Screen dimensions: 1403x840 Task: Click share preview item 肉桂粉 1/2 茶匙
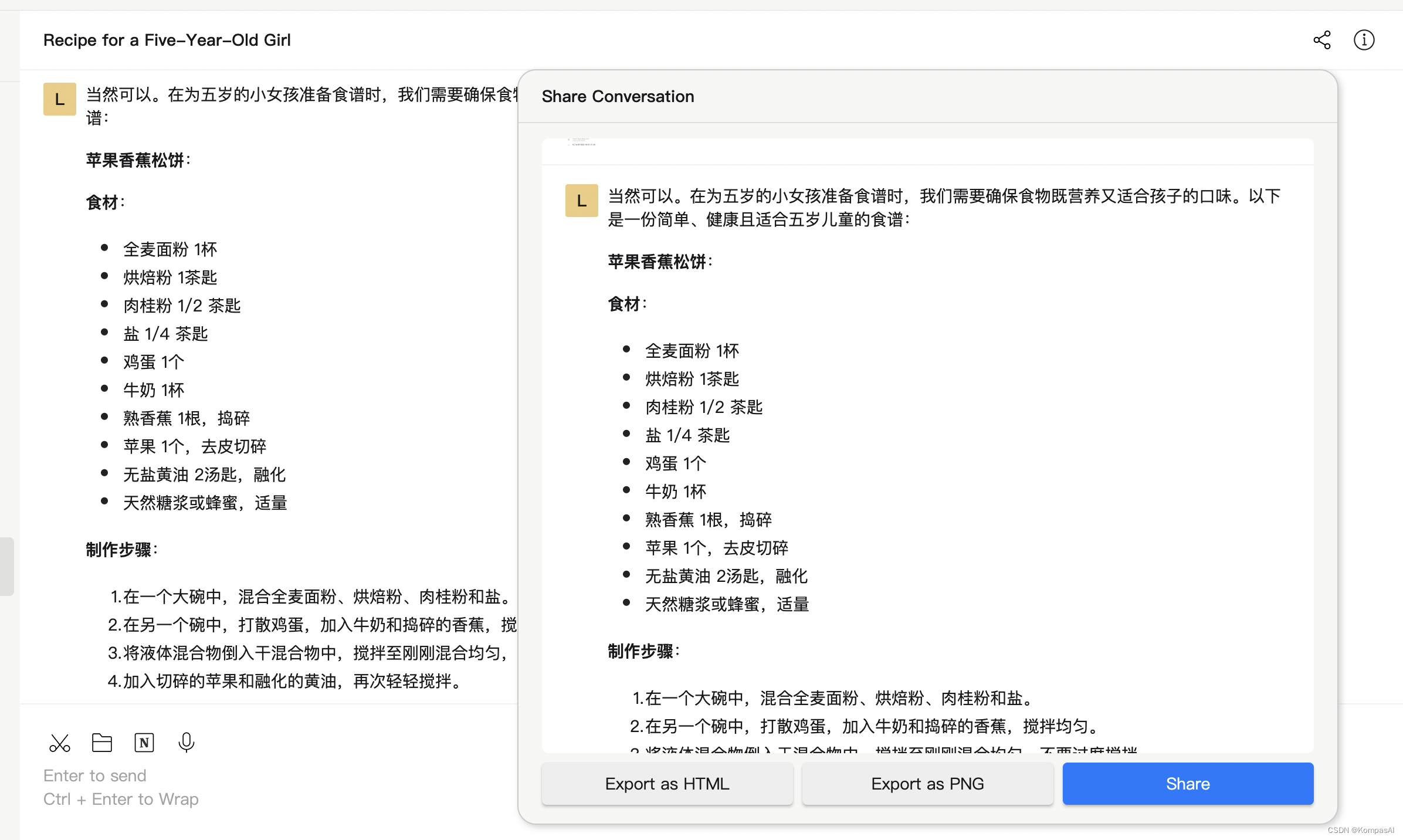point(704,407)
